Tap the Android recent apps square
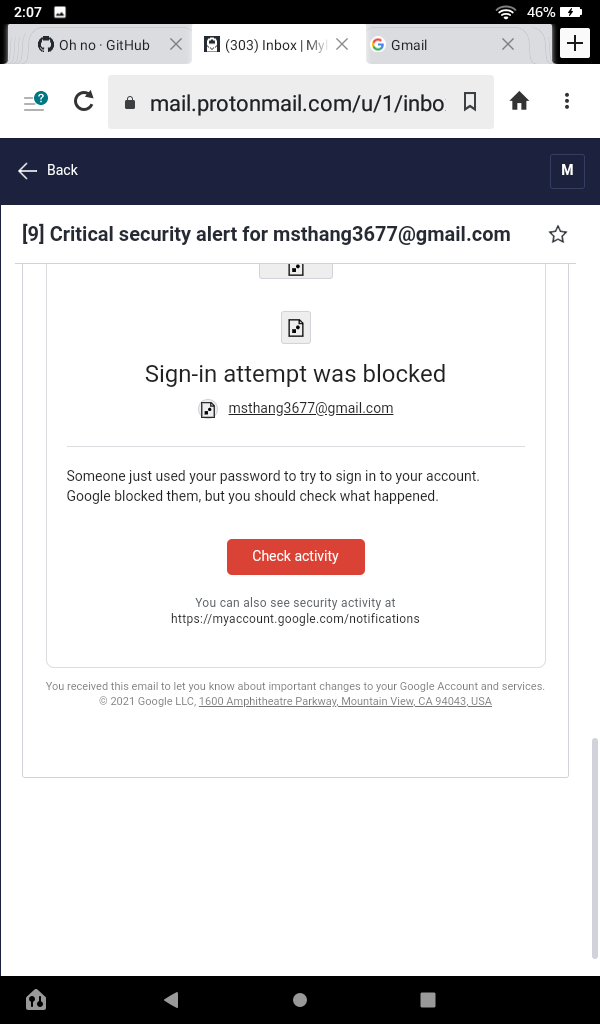The image size is (600, 1024). pos(428,999)
